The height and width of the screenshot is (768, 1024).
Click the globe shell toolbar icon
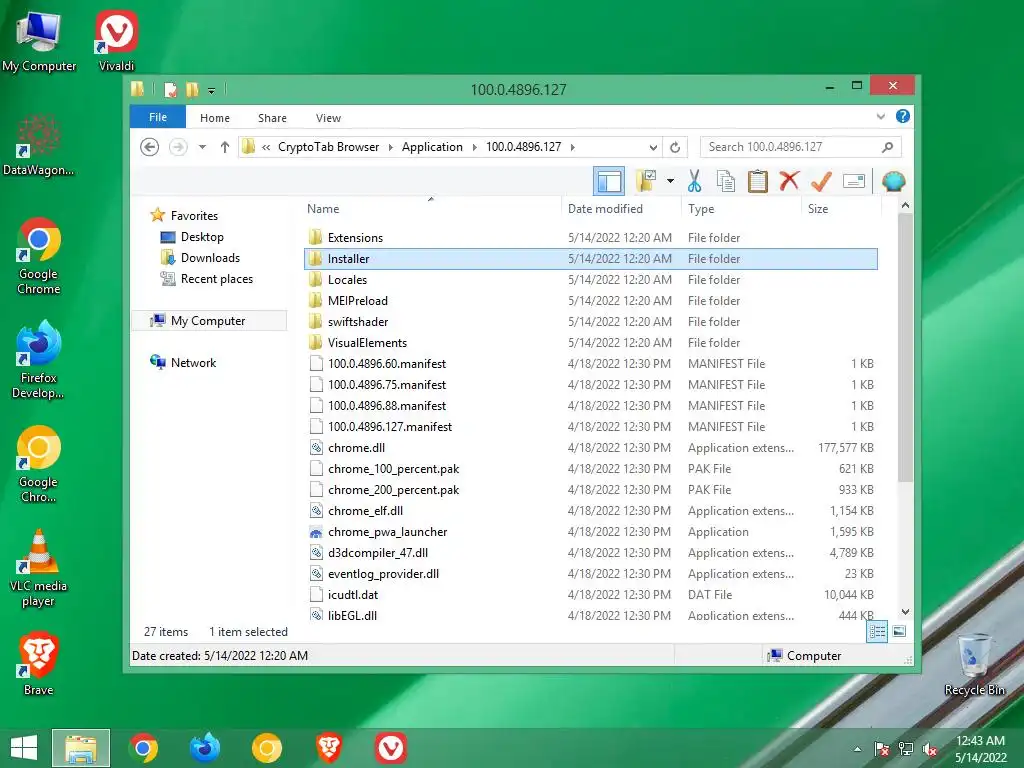(893, 181)
